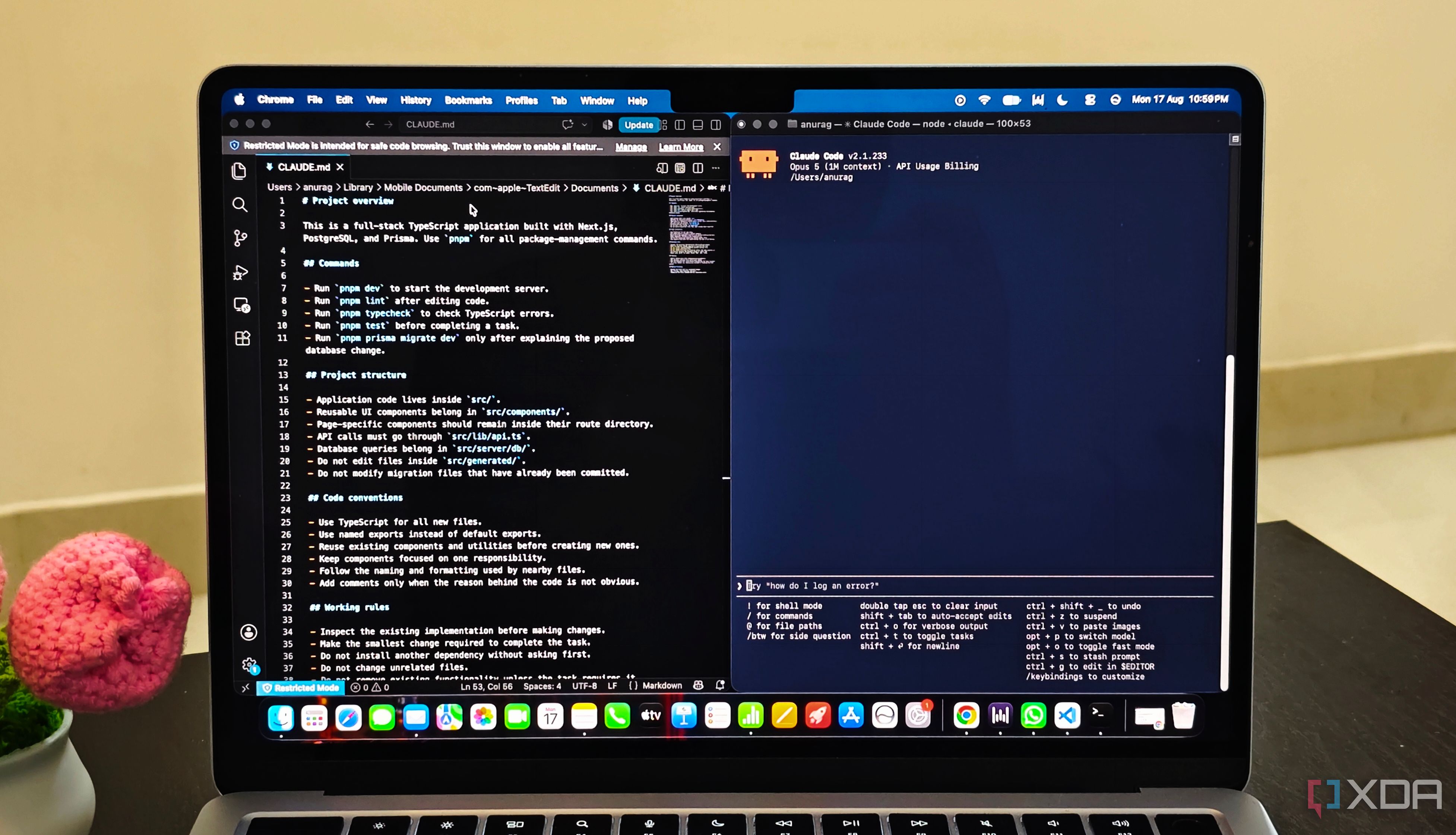Open the Accounts menu in the activity bar
Image resolution: width=1456 pixels, height=835 pixels.
249,632
